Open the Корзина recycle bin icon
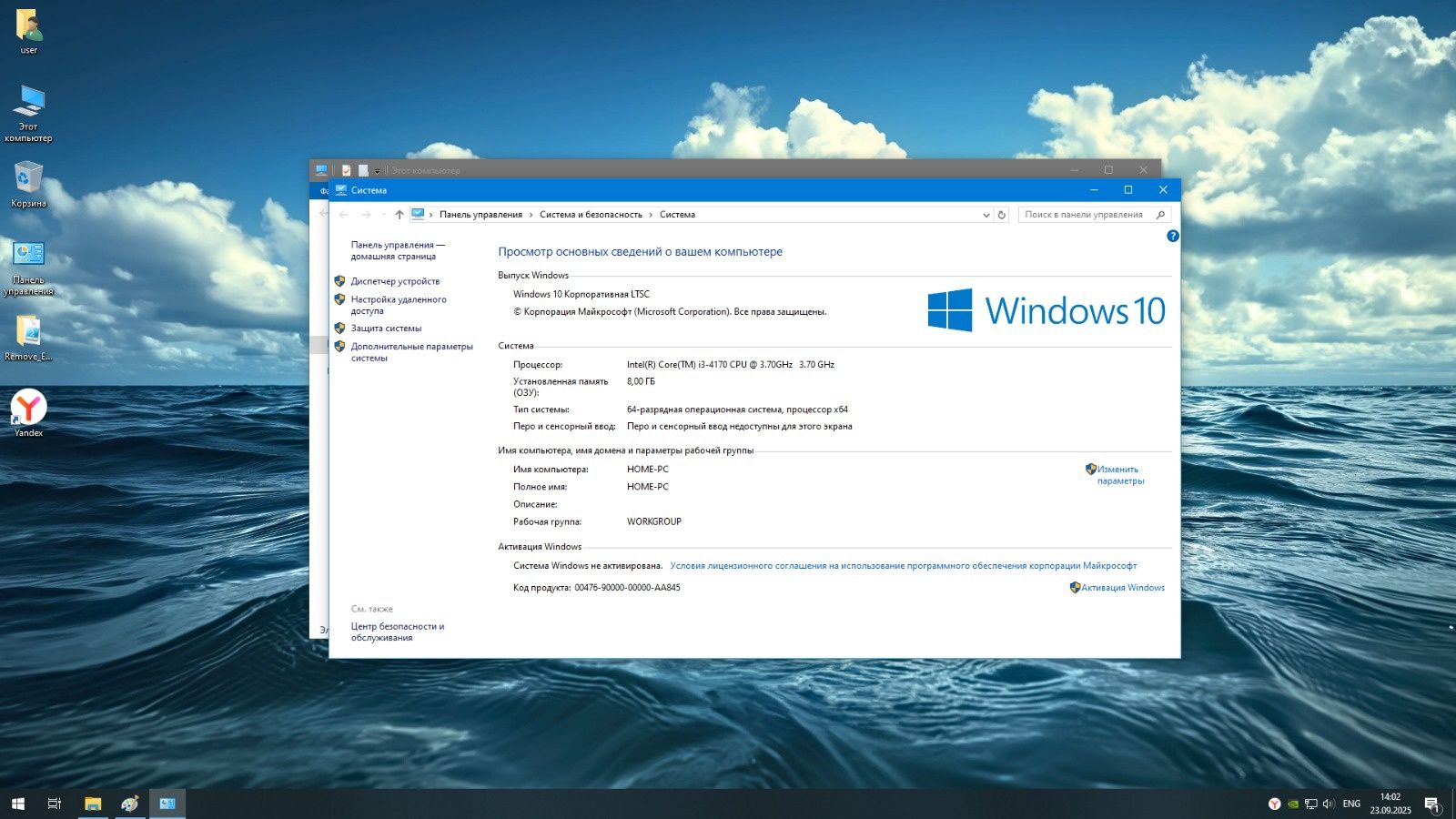The image size is (1456, 819). point(28,185)
